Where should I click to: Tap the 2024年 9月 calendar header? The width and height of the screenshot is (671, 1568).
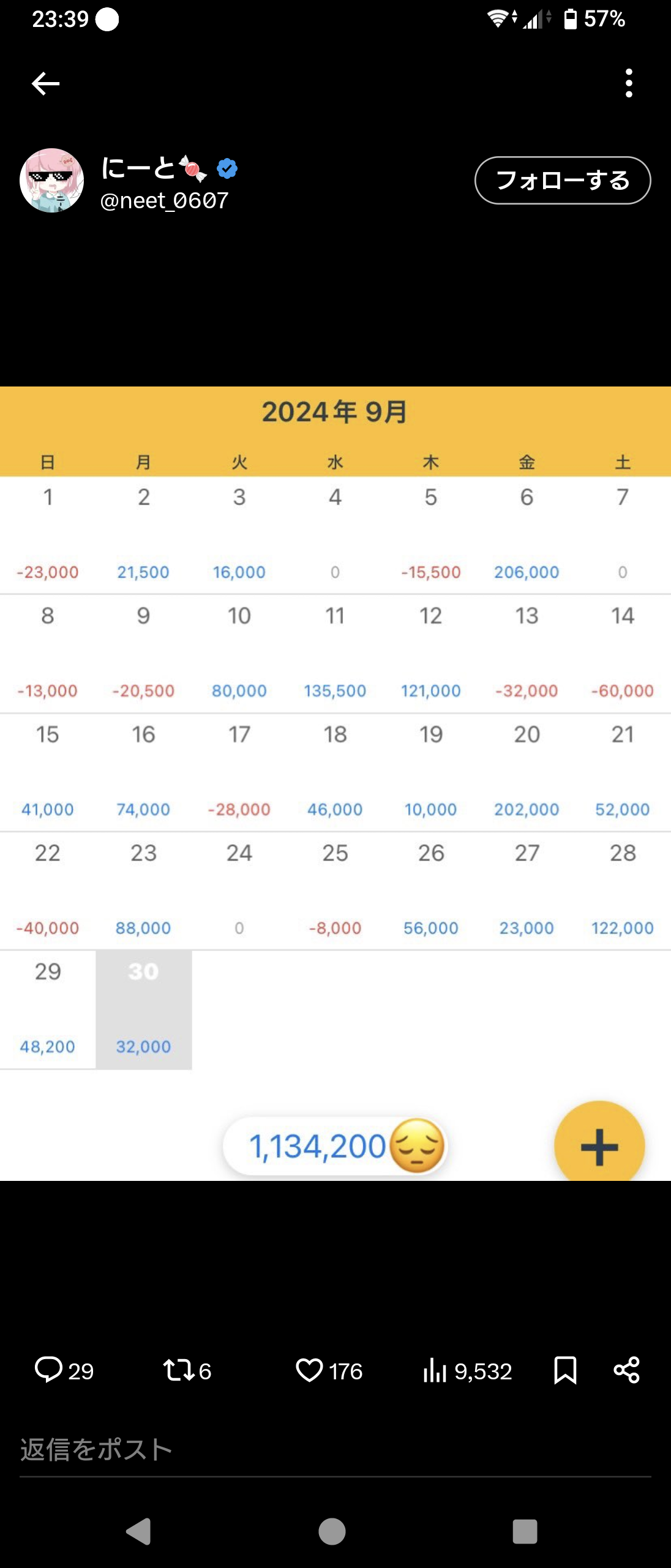tap(335, 412)
